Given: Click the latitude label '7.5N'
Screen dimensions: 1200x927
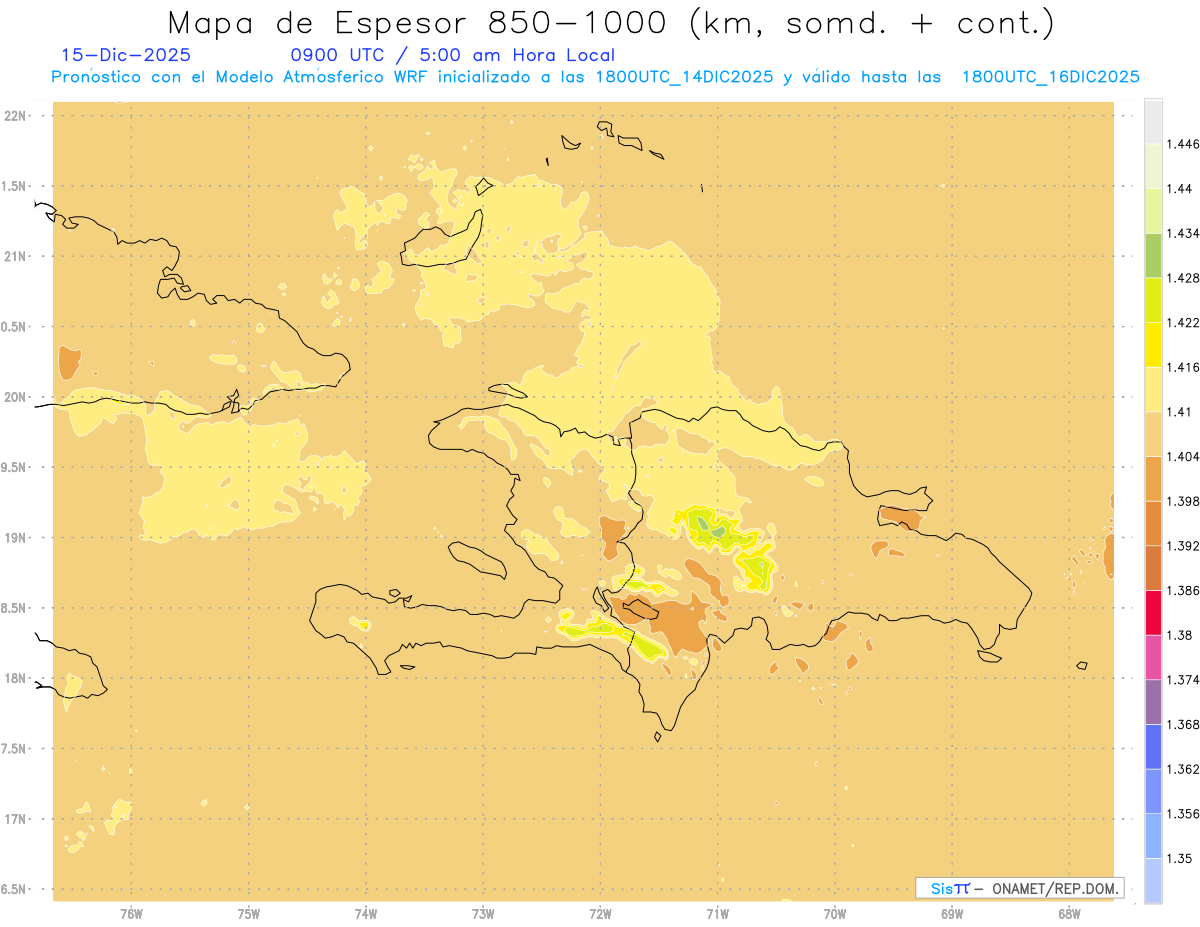Looking at the screenshot, I should [14, 749].
